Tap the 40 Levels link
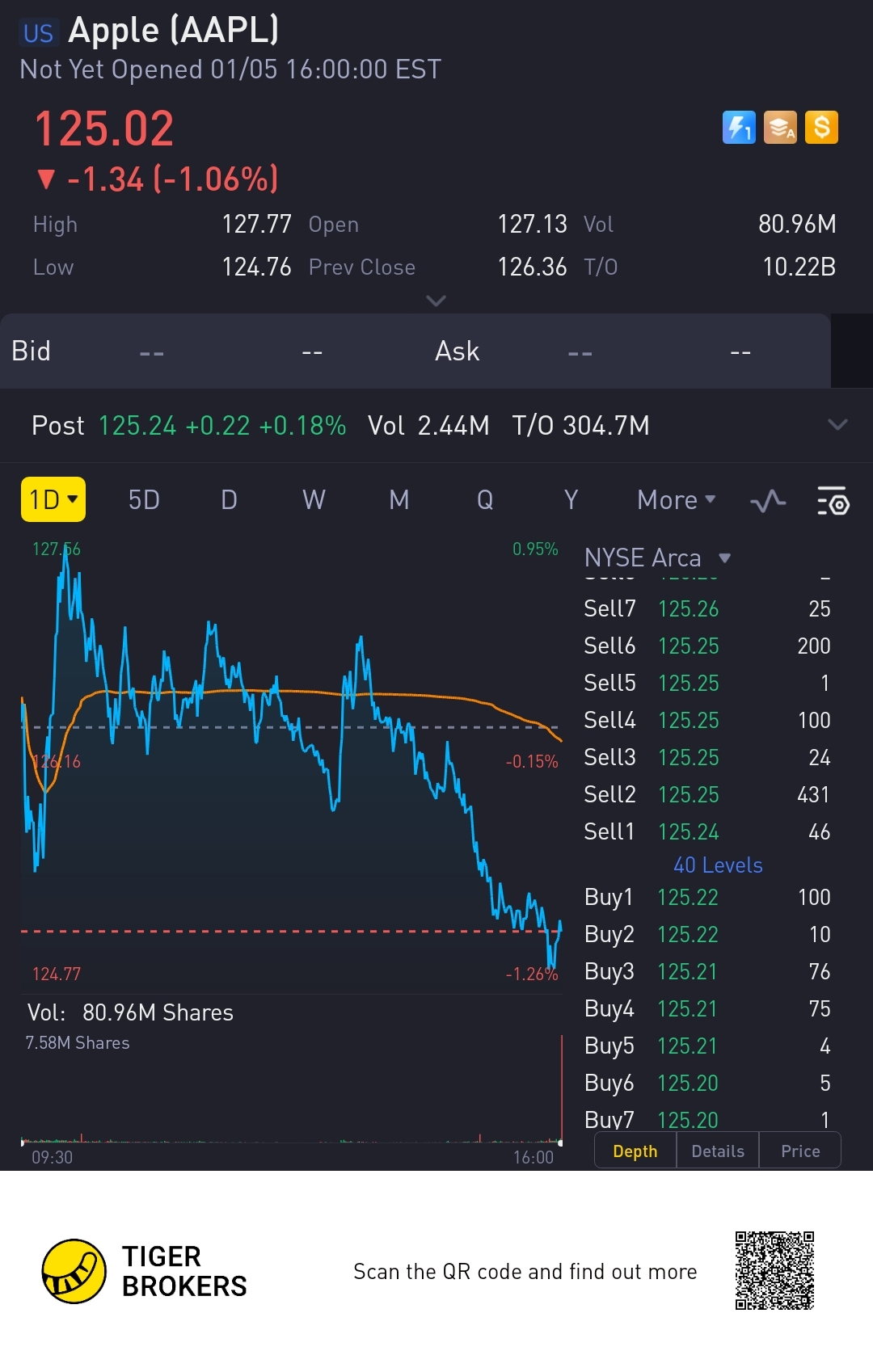 [718, 865]
